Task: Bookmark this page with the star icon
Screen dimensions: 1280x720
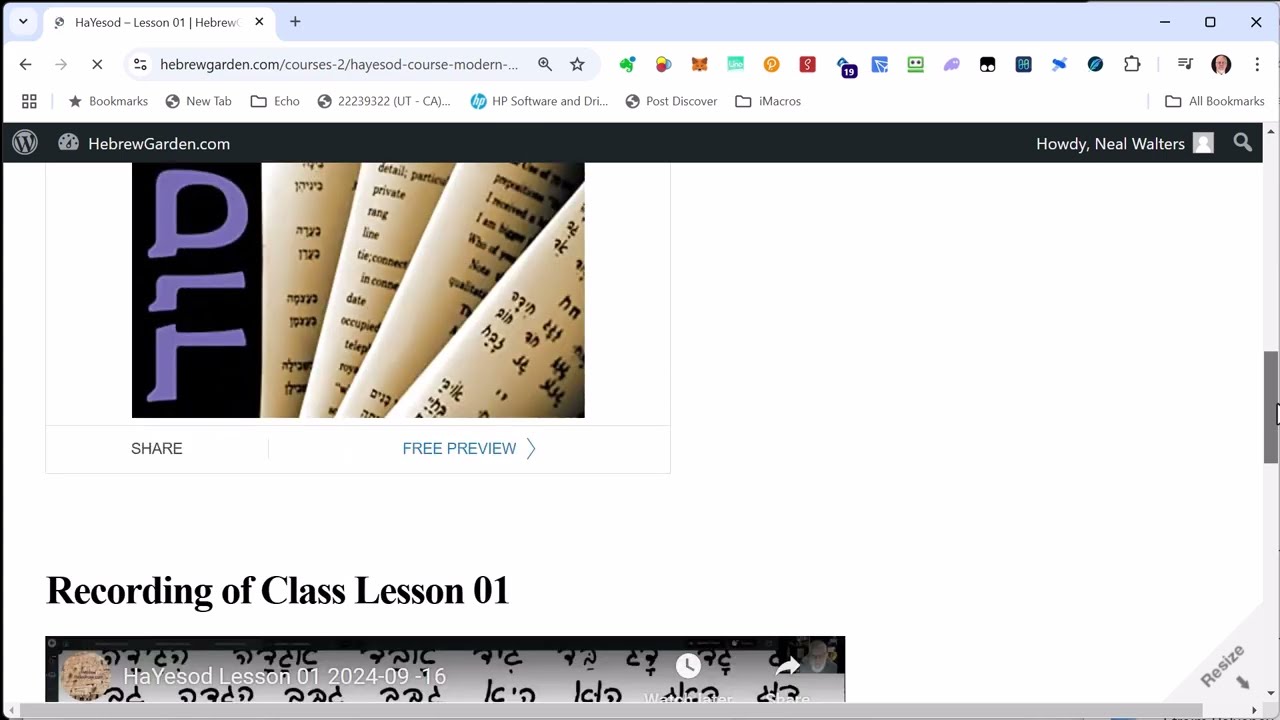Action: click(577, 64)
